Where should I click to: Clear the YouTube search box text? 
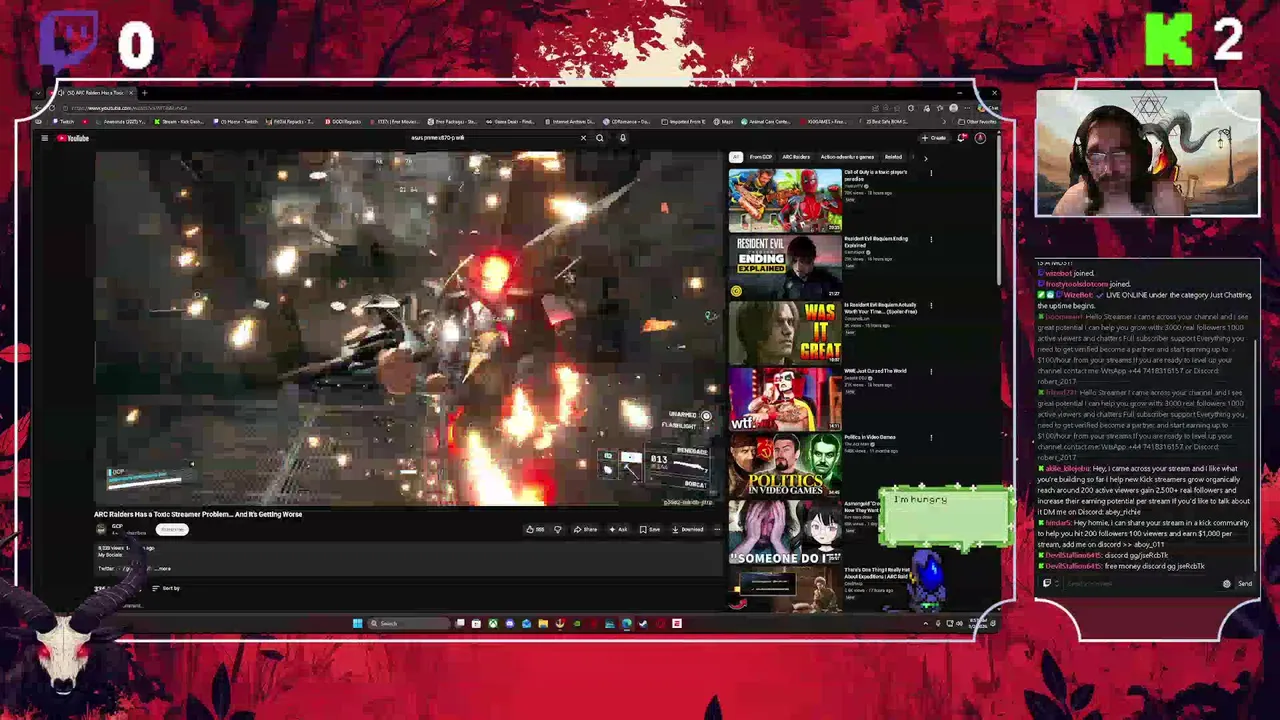click(583, 138)
